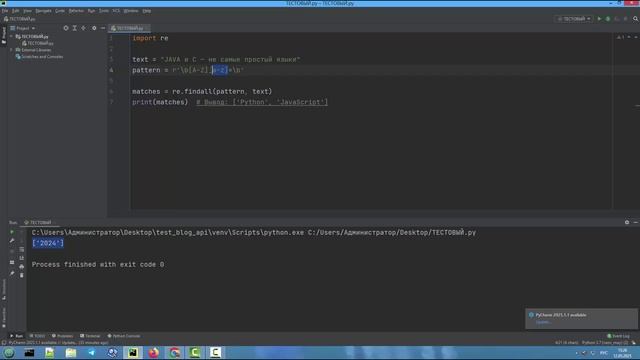
Task: Open Run panel settings gear icon
Action: (627, 222)
